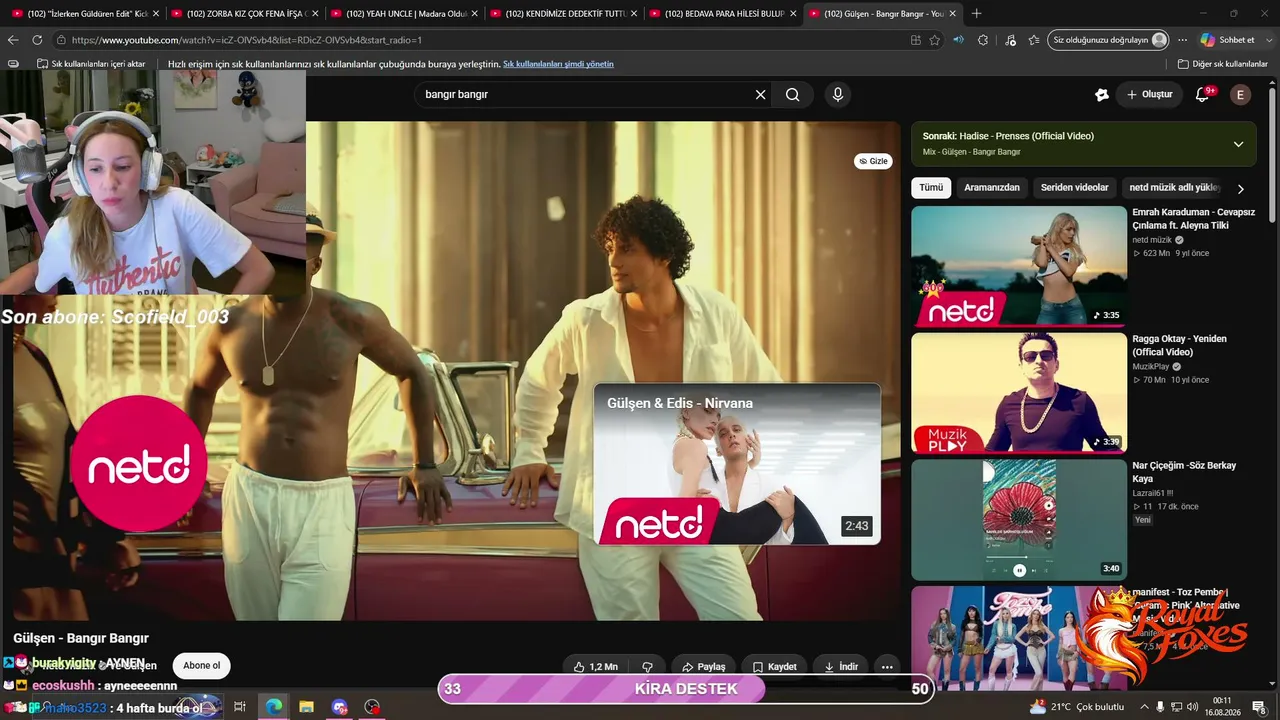Open the media control music icon in toolbar

click(x=1009, y=40)
